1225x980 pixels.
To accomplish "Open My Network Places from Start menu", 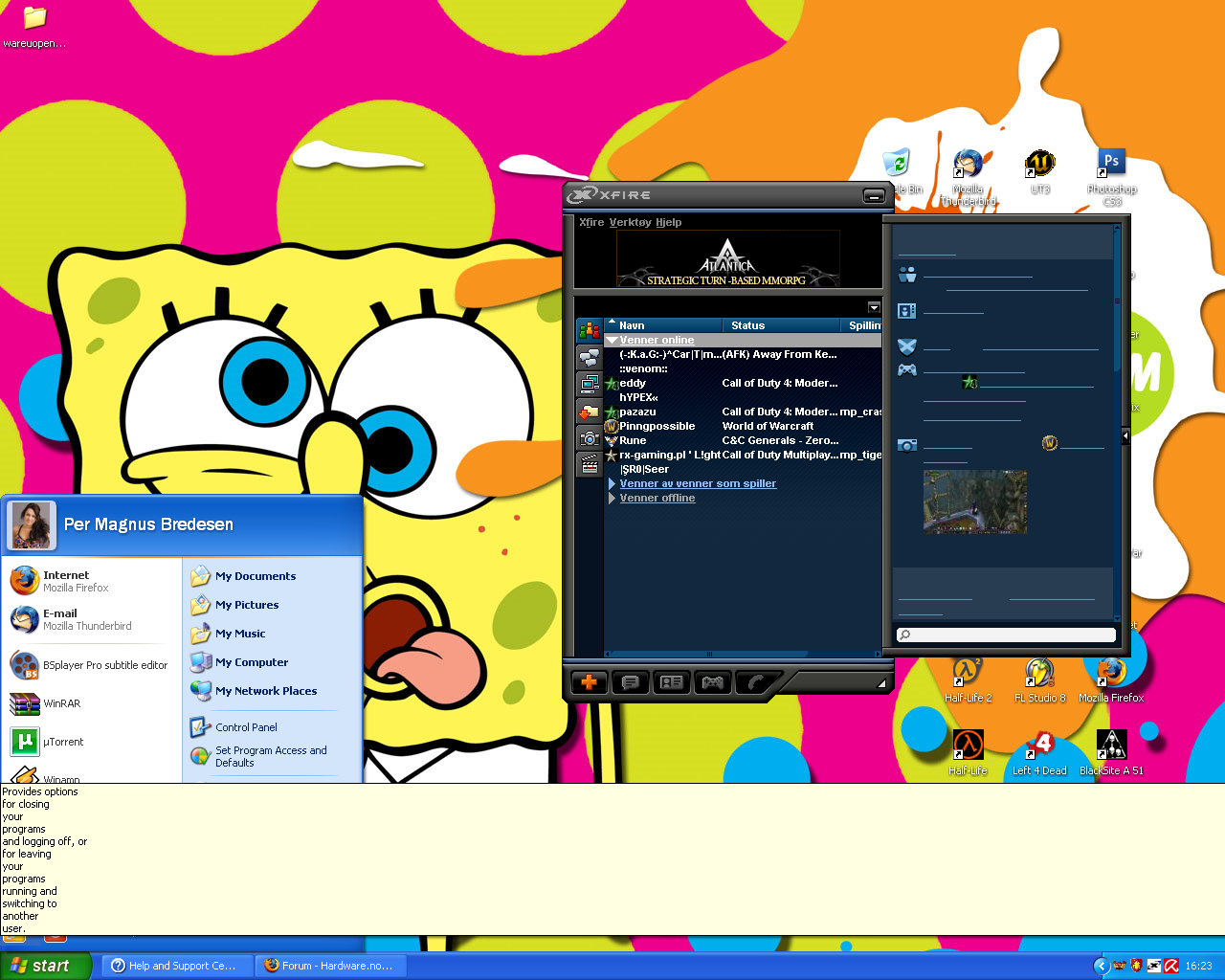I will [266, 691].
